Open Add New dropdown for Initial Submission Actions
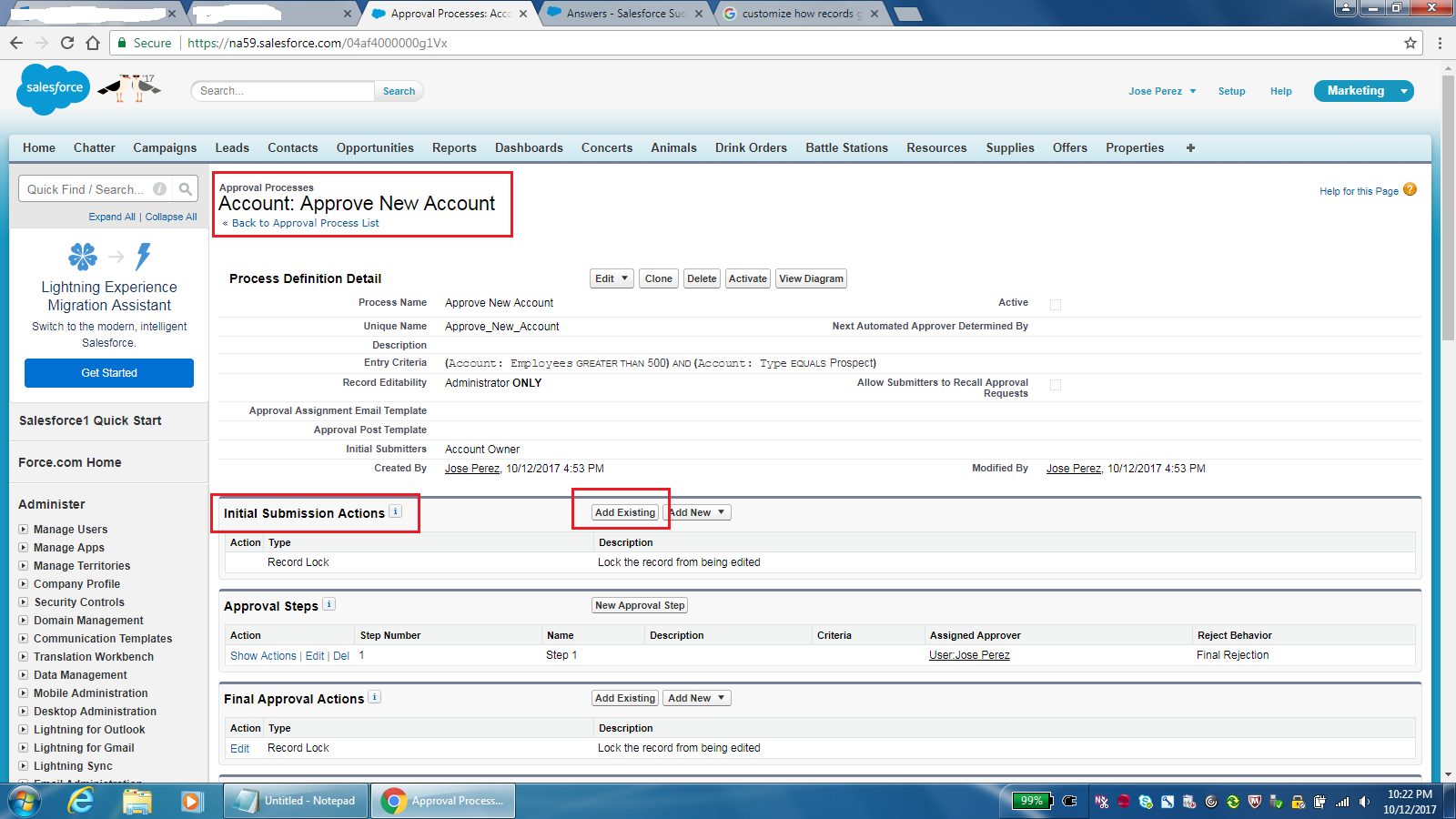The image size is (1456, 819). pos(697,512)
